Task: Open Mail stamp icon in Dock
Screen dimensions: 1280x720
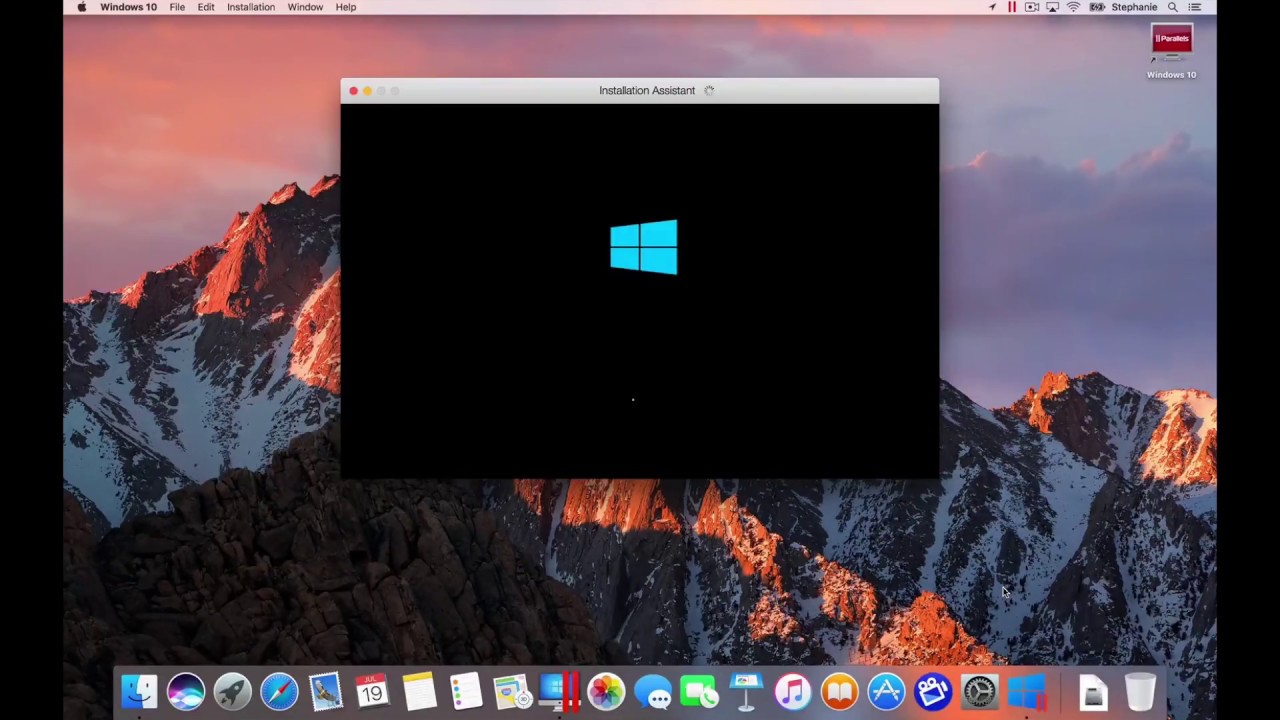Action: click(326, 692)
